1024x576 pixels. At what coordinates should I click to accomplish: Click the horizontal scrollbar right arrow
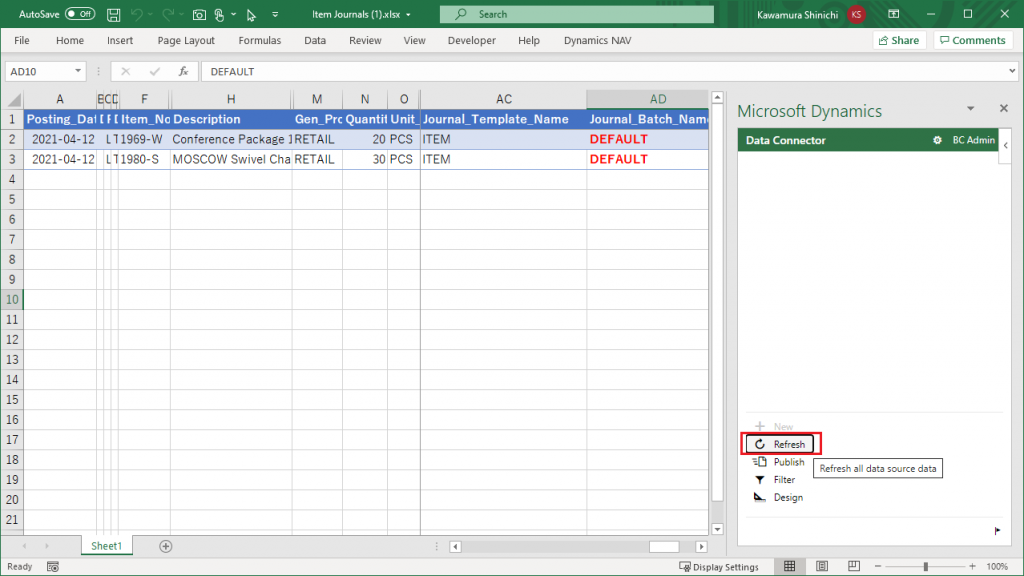(701, 547)
